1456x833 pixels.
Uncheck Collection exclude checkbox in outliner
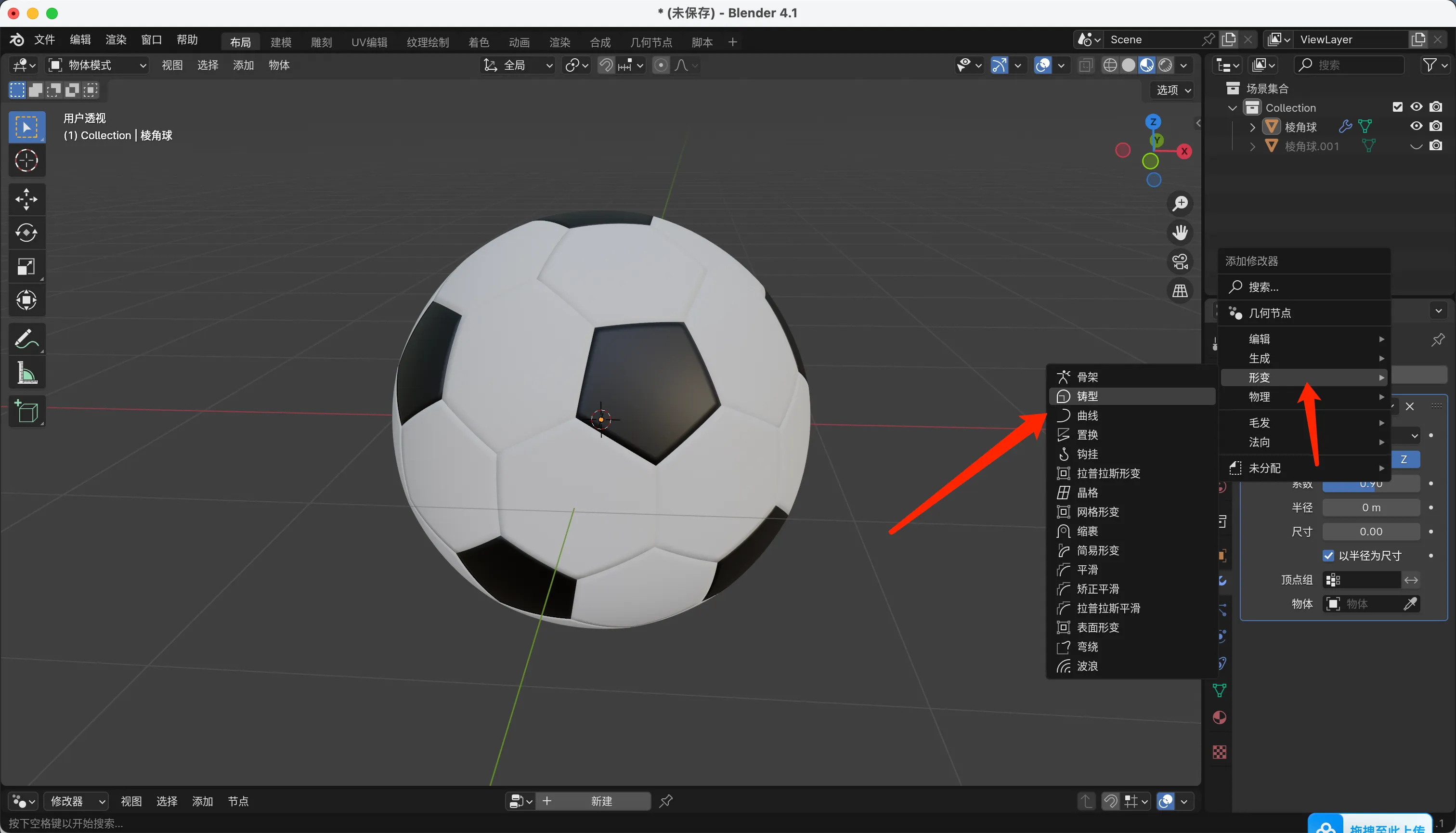pyautogui.click(x=1397, y=107)
